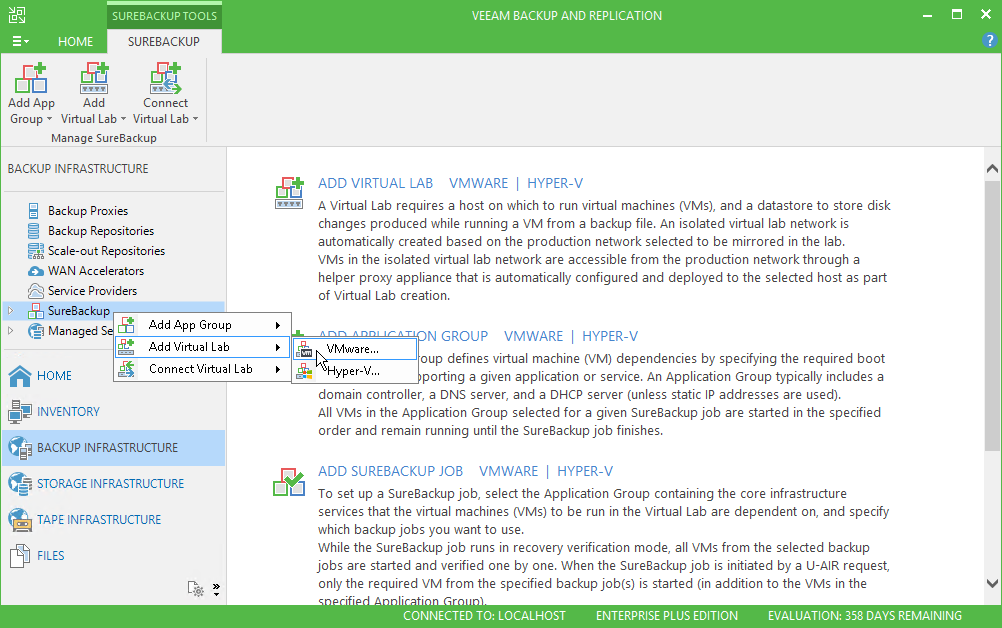
Task: Expand the Managed Servers tree node
Action: 11,331
